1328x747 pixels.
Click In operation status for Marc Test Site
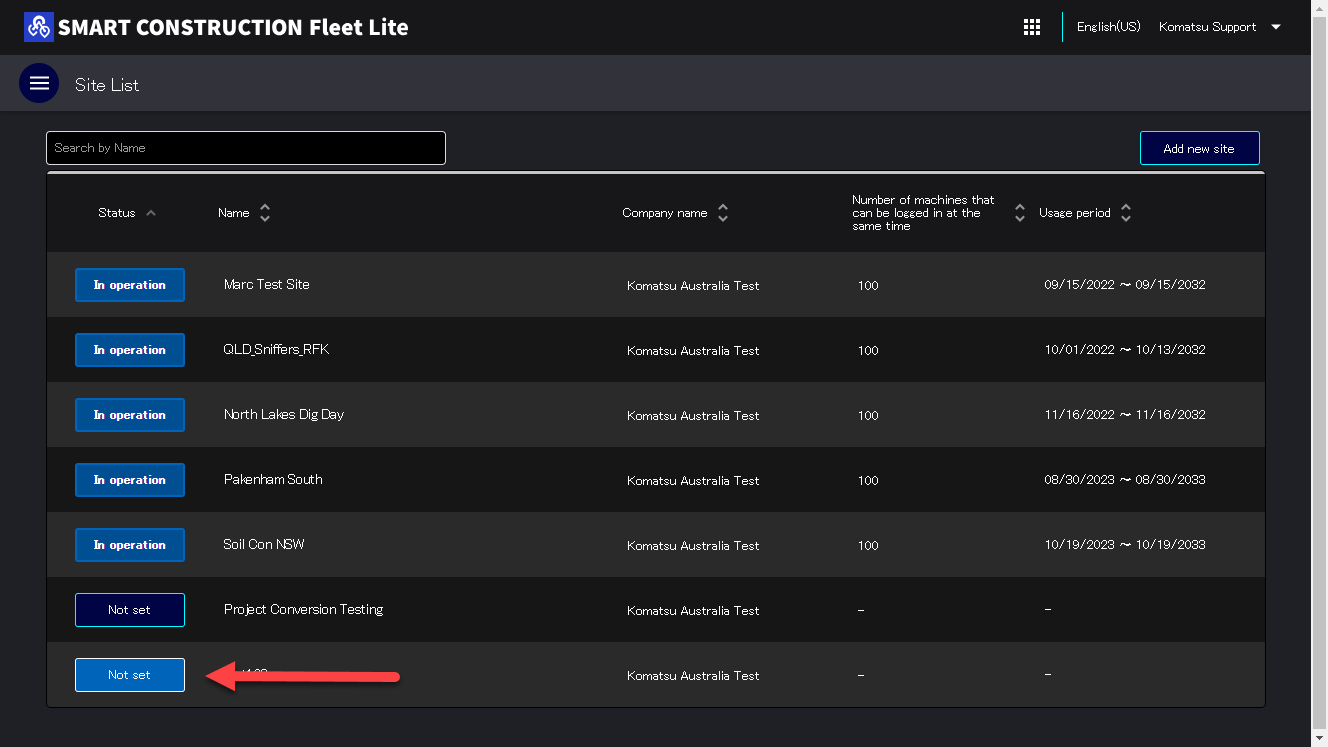(130, 285)
